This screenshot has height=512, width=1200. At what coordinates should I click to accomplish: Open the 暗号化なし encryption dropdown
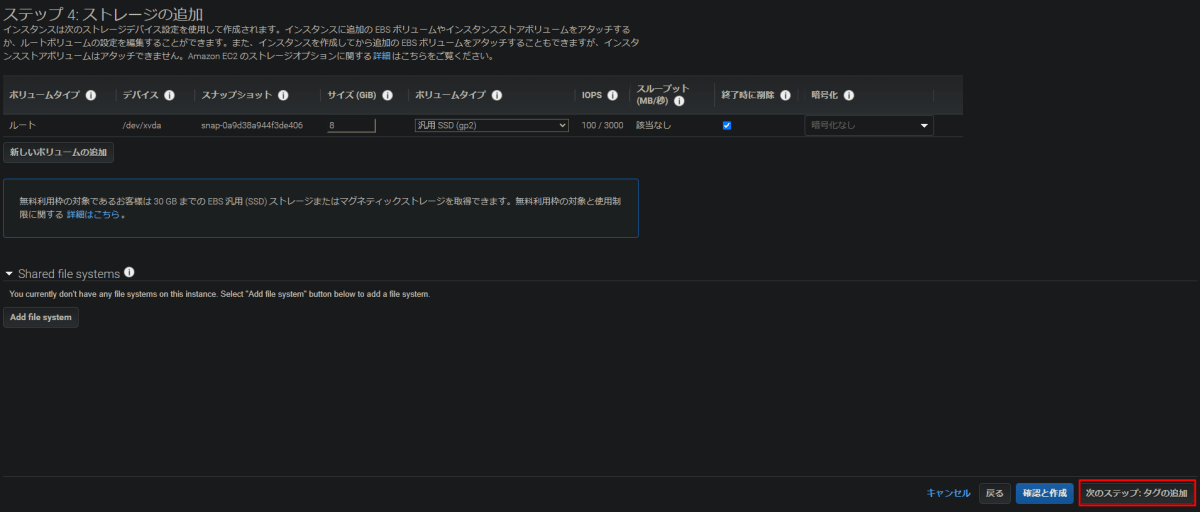(869, 125)
